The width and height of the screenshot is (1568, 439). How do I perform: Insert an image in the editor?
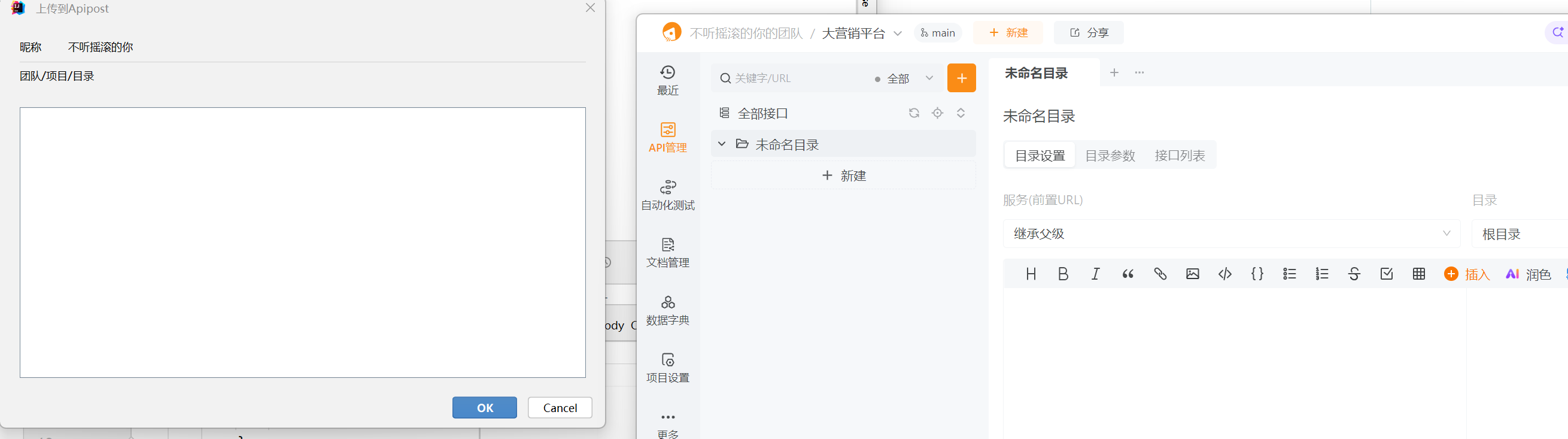coord(1192,274)
